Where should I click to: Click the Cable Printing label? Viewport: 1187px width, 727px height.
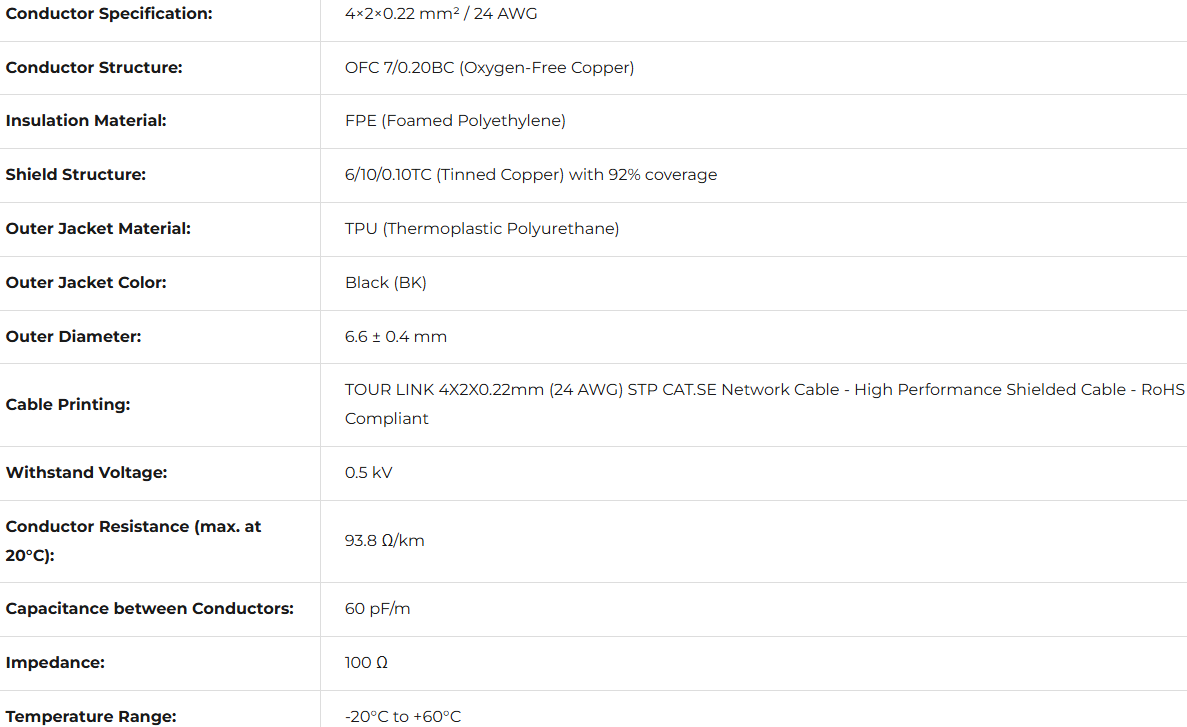click(x=68, y=405)
